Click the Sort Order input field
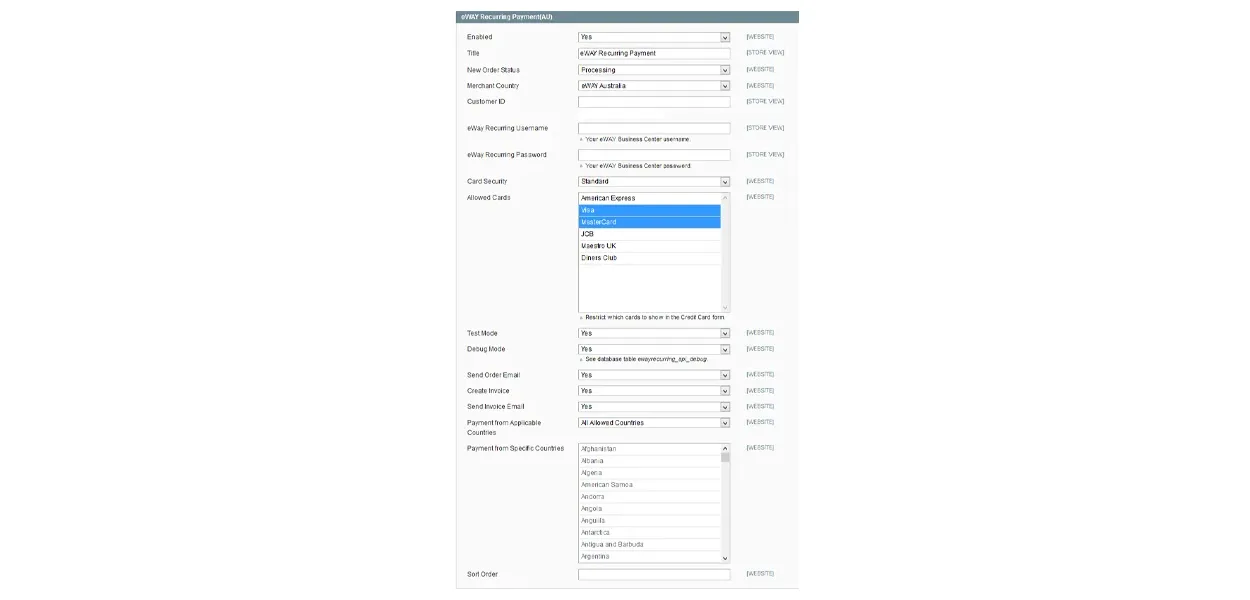1250x600 pixels. coord(654,575)
